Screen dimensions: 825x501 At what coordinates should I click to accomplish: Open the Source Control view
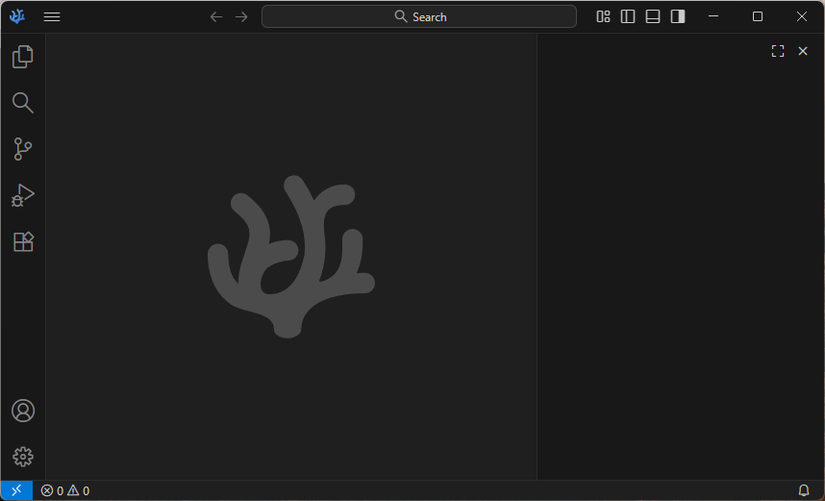tap(23, 149)
